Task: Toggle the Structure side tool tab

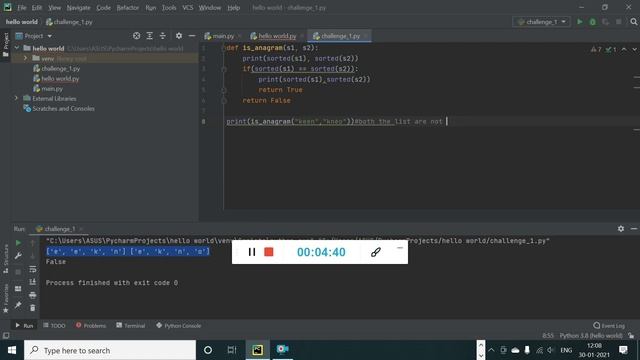Action: [x=6, y=259]
